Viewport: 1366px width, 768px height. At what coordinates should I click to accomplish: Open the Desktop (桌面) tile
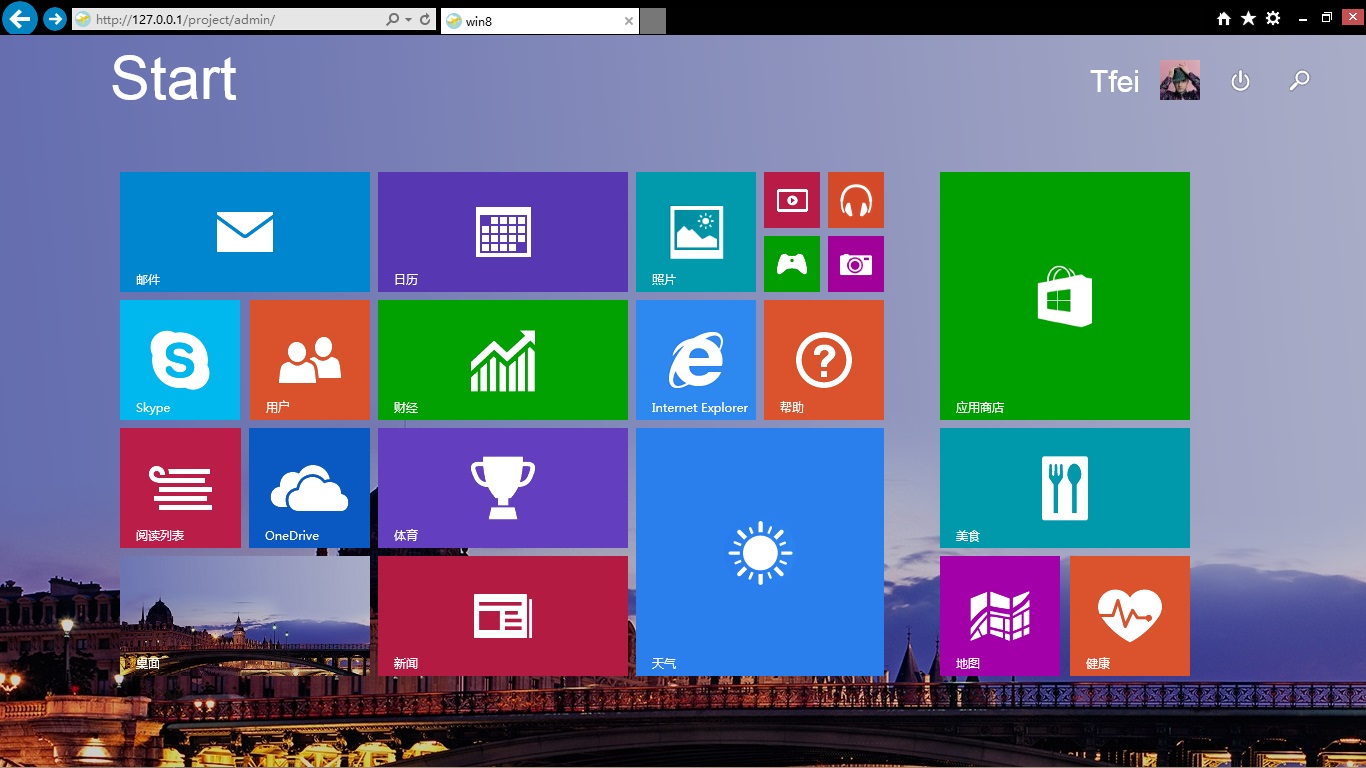click(x=245, y=616)
